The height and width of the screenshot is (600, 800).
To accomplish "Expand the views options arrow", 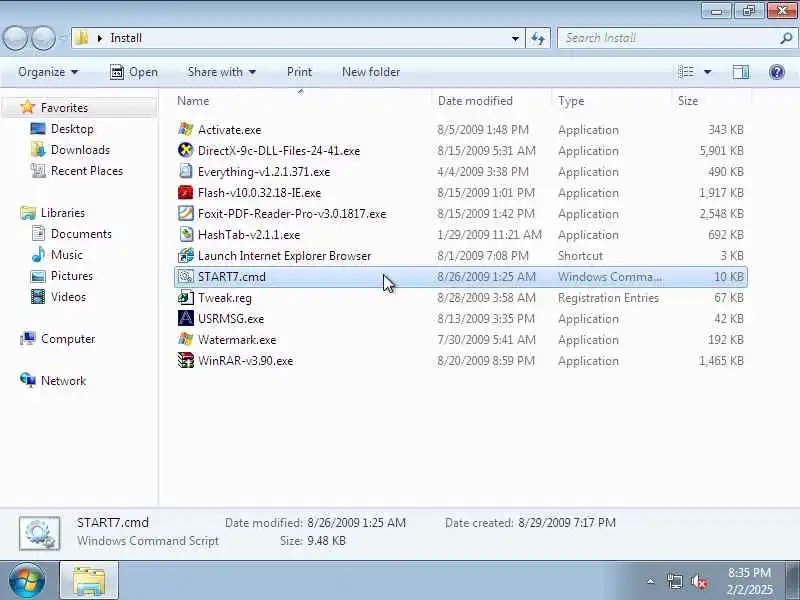I will (x=708, y=72).
